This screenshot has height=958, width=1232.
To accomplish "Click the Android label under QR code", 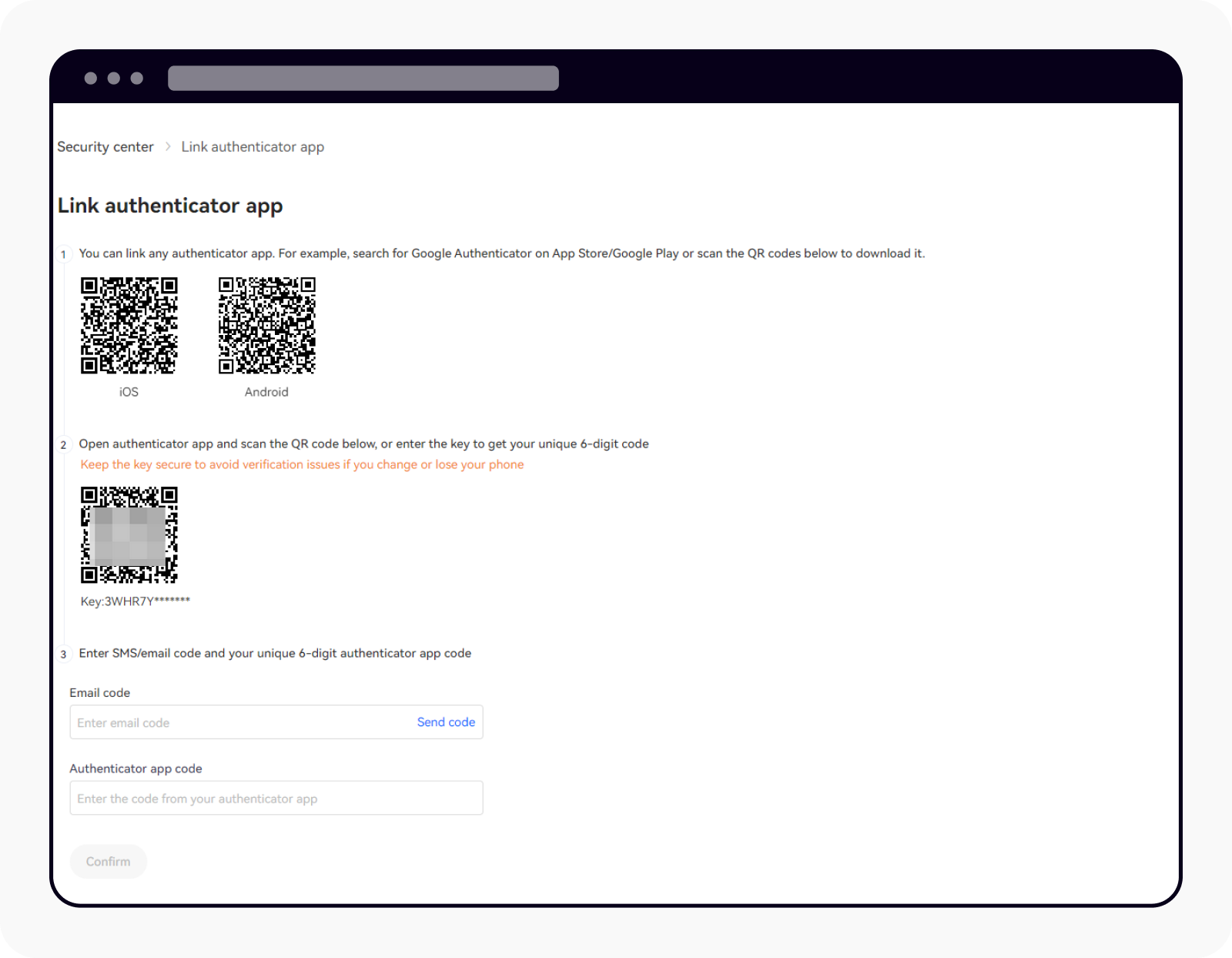I will point(266,392).
